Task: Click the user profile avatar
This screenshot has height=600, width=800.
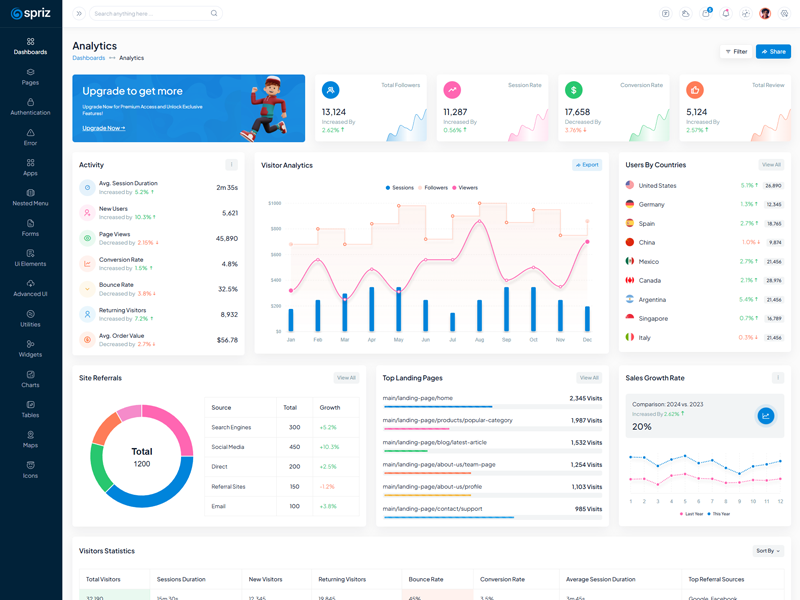Action: click(765, 14)
